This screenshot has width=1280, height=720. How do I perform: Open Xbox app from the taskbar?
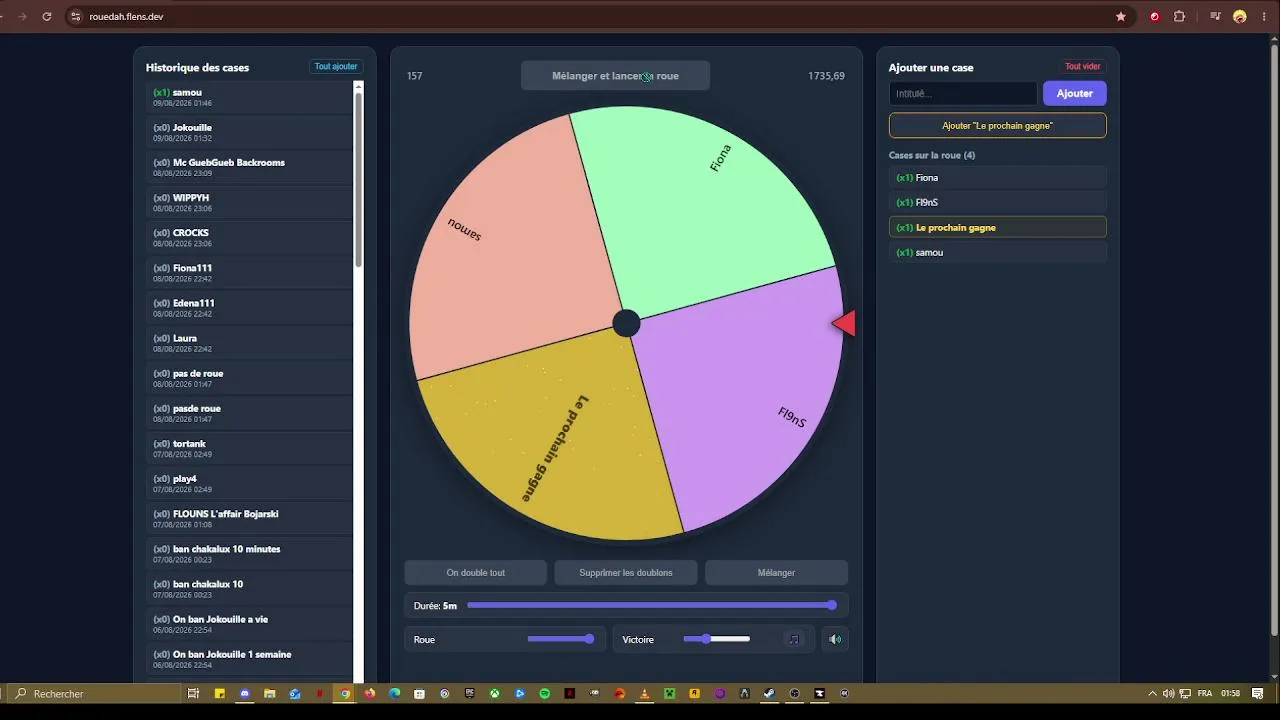(x=495, y=693)
